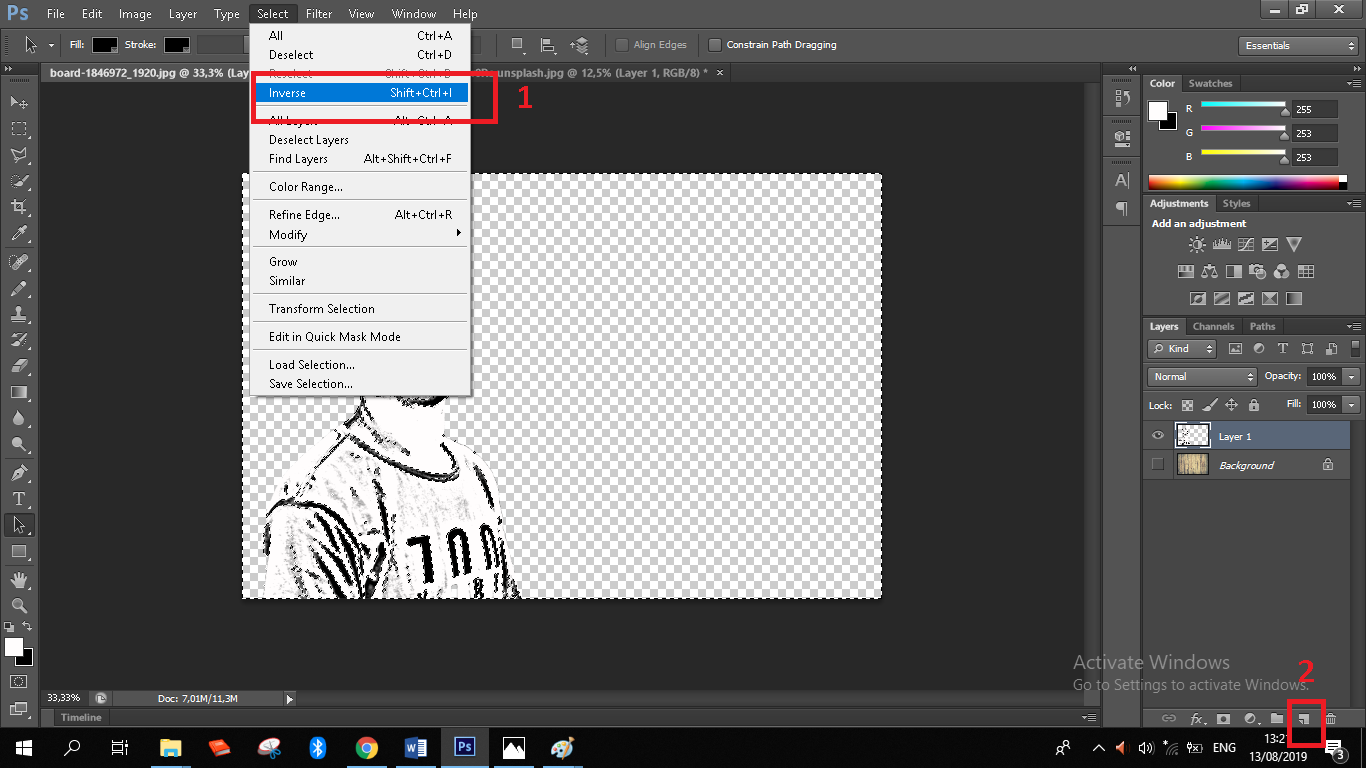Screen dimensions: 1366x768
Task: Select the Eyedropper tool
Action: coord(18,234)
